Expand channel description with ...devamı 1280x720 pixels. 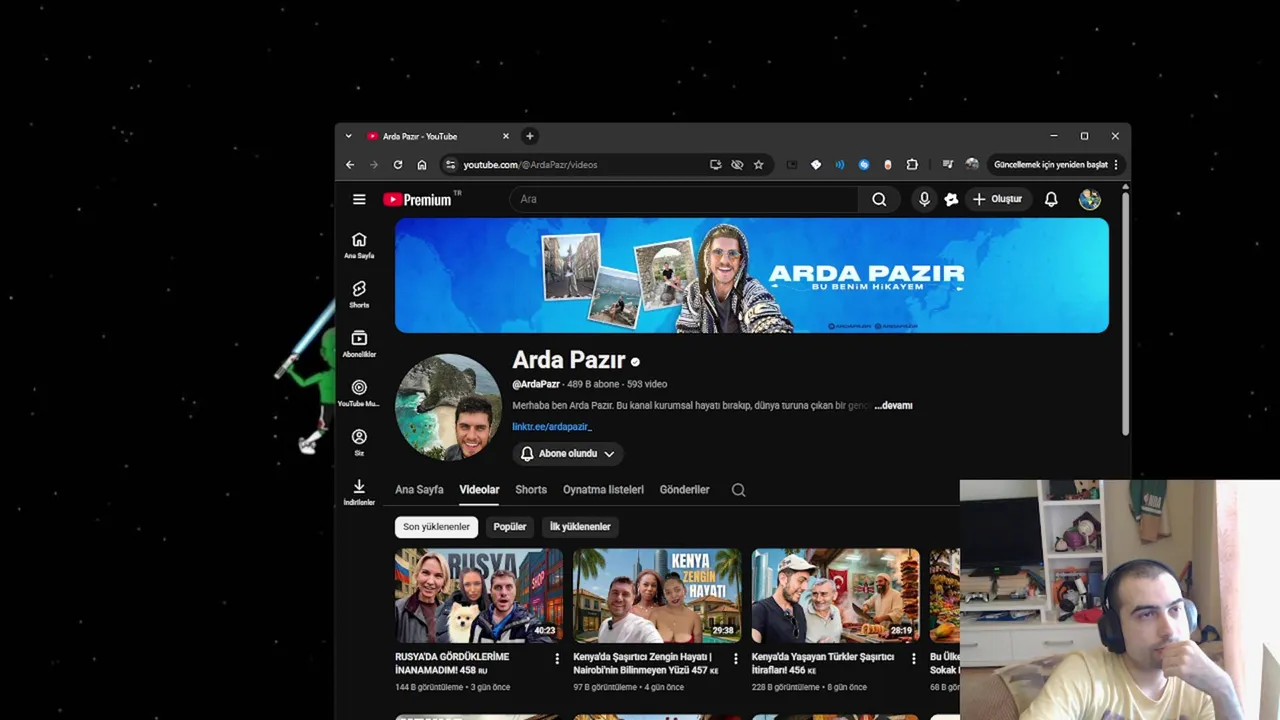894,406
